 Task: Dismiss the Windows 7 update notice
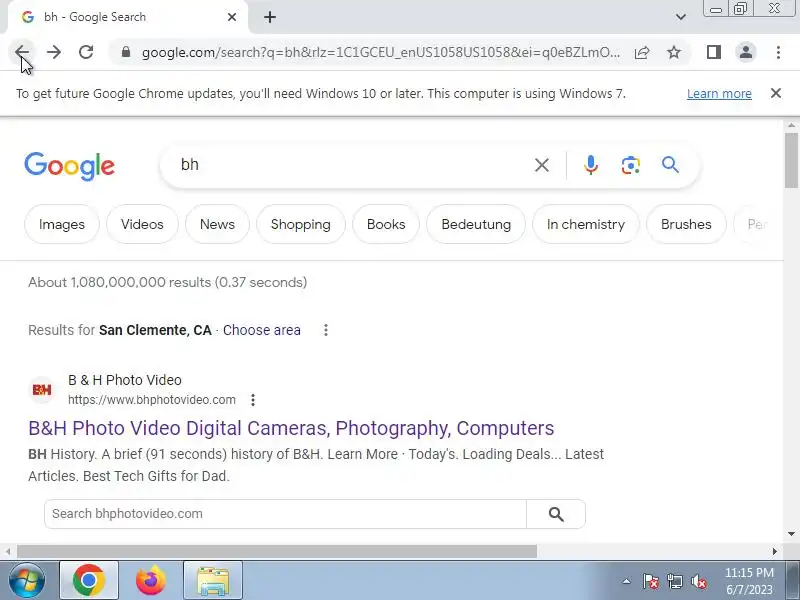coord(776,93)
